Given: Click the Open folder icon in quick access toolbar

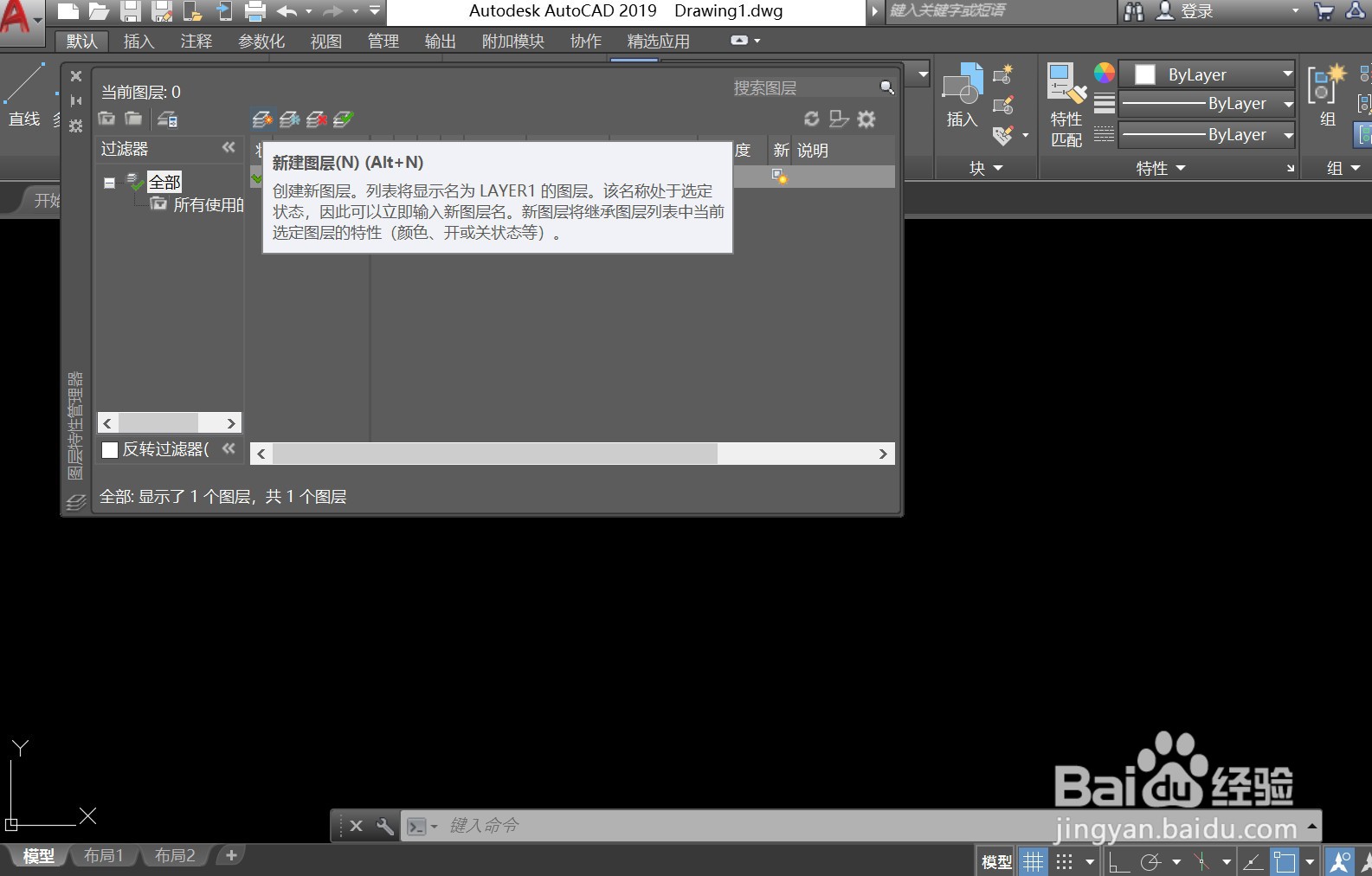Looking at the screenshot, I should point(99,11).
